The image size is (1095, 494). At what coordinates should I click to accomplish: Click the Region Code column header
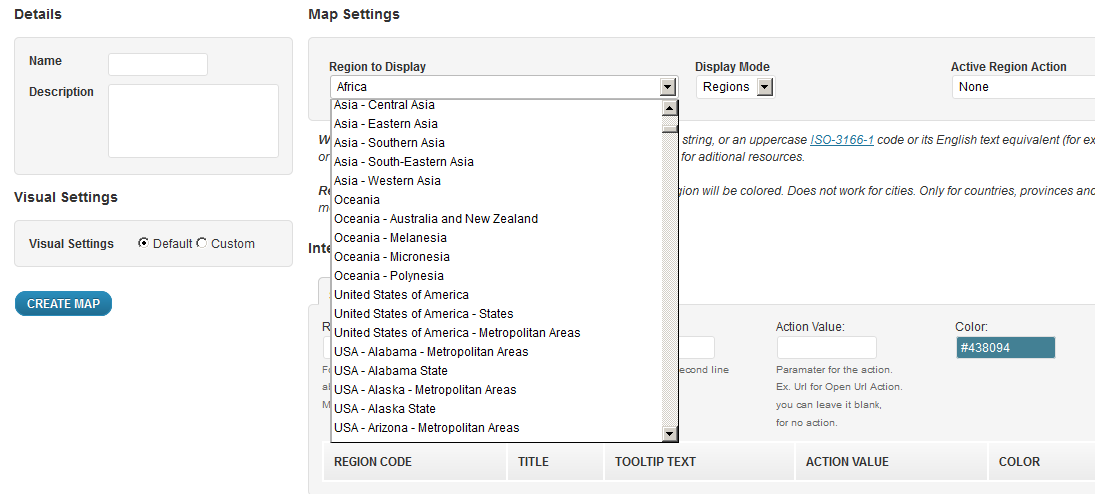(x=373, y=462)
